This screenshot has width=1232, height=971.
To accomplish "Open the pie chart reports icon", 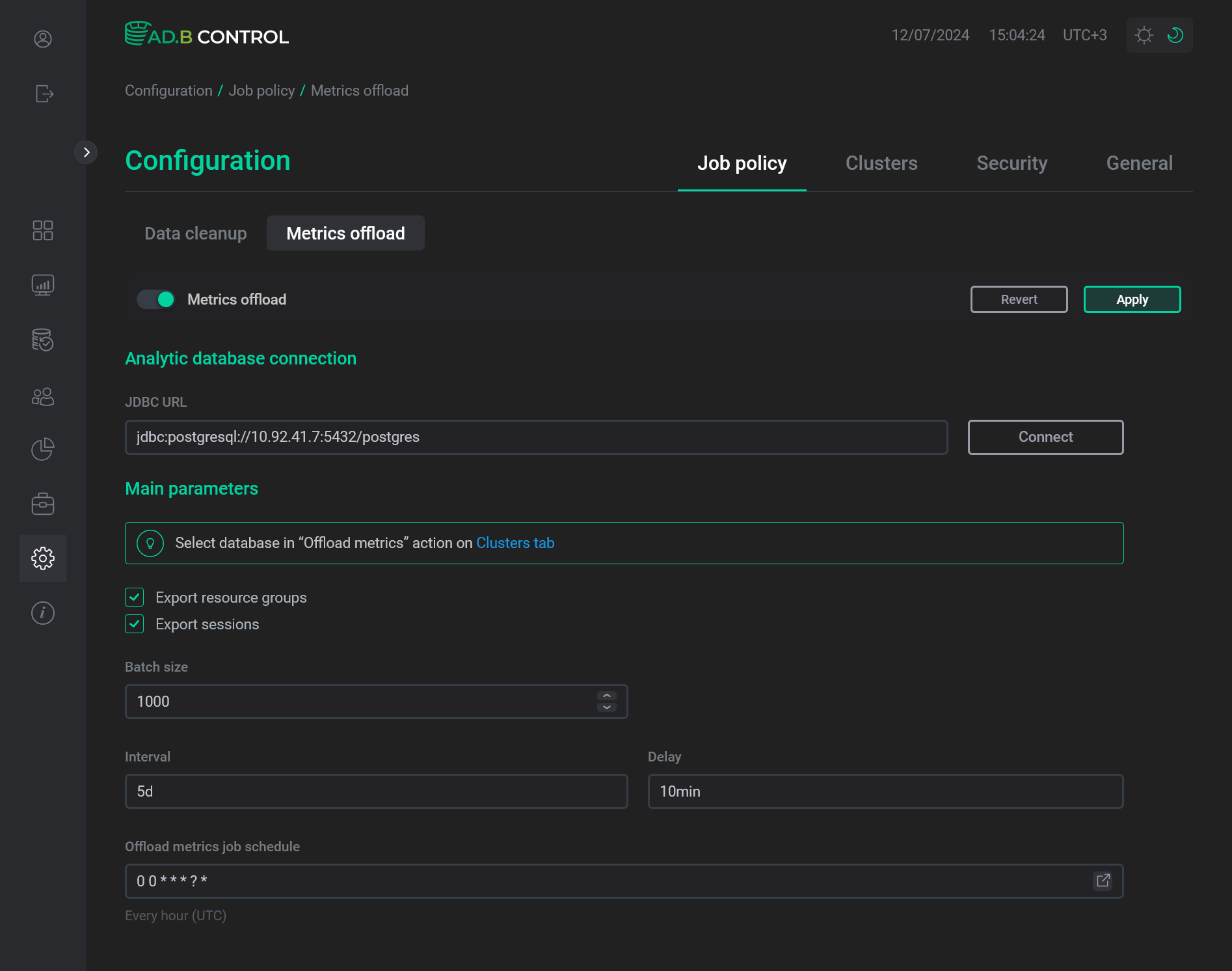I will (43, 449).
